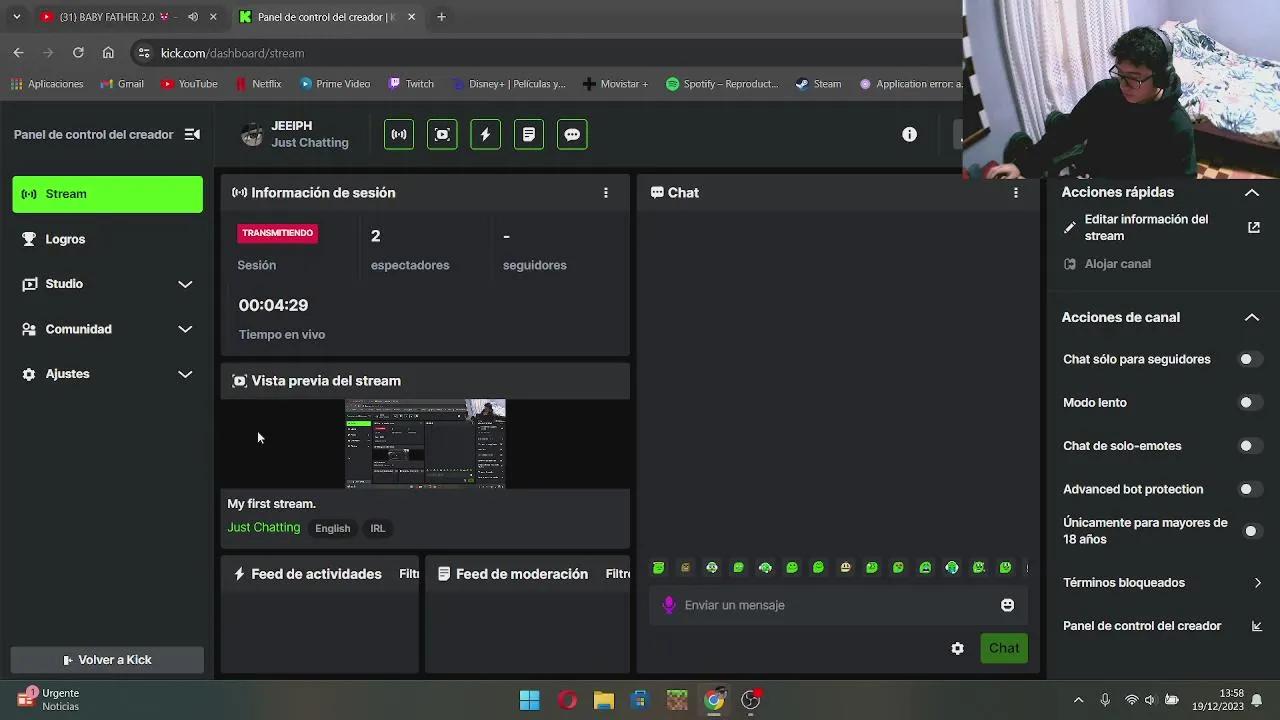1280x720 pixels.
Task: Click the chat bubble icon in top toolbar
Action: [572, 135]
